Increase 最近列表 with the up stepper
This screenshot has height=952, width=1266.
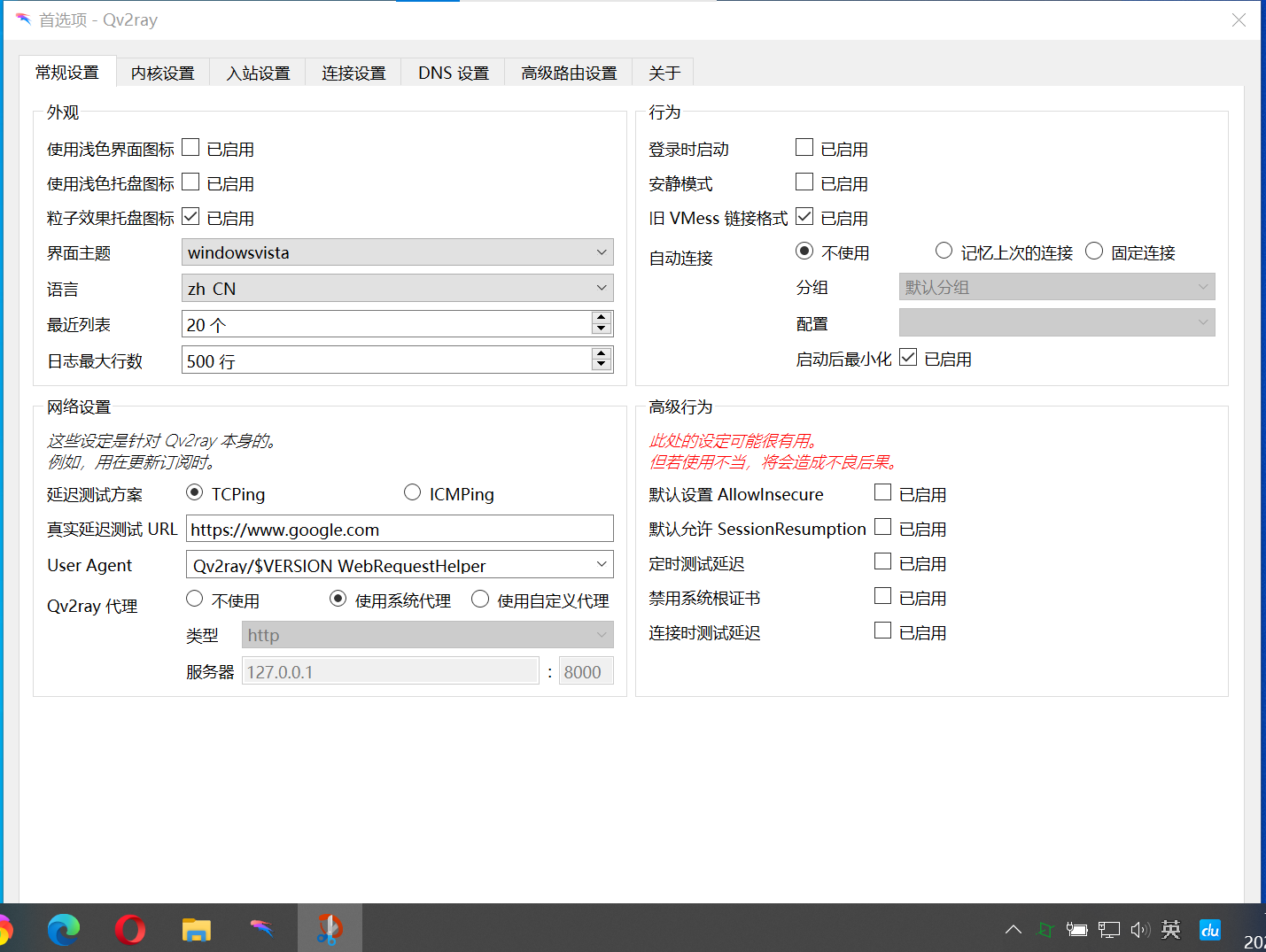602,318
